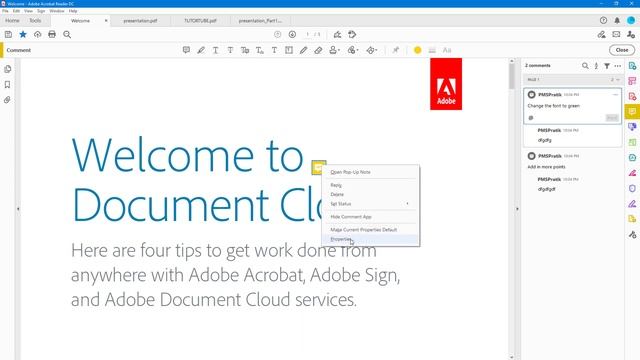Open the Drawing shapes tool dropdown

click(372, 50)
